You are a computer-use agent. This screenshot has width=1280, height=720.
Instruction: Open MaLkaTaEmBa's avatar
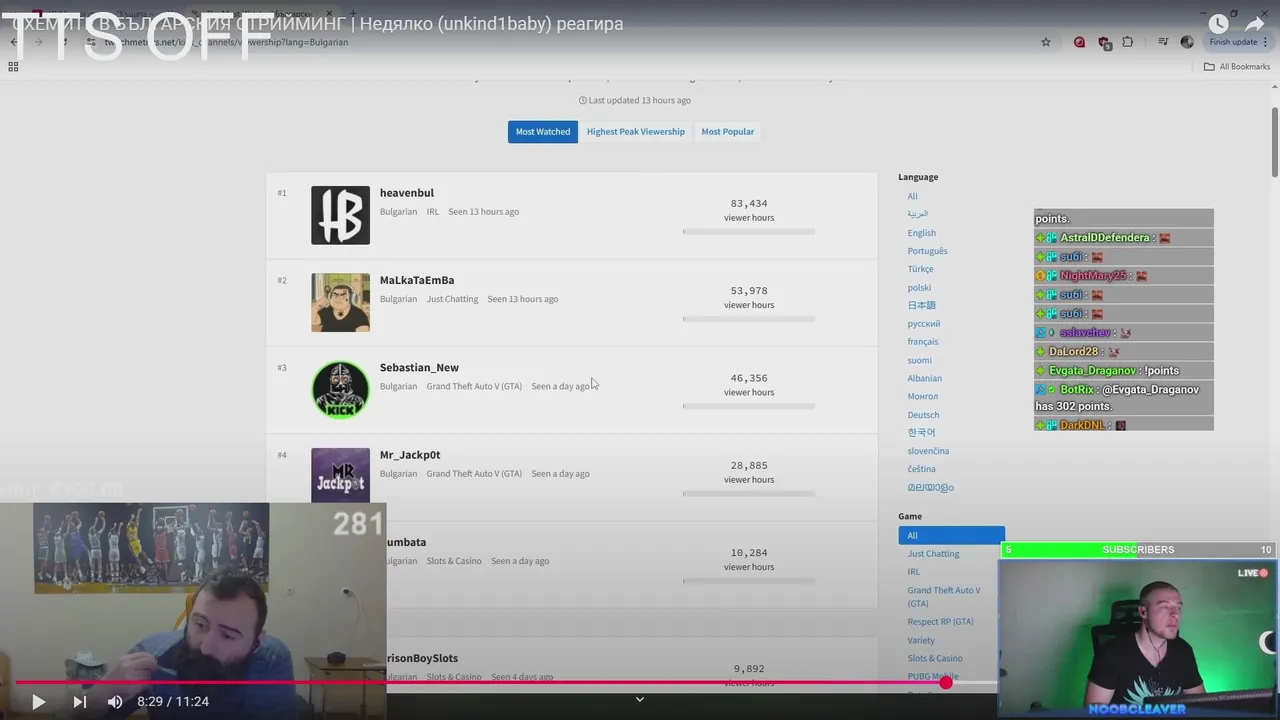point(340,302)
